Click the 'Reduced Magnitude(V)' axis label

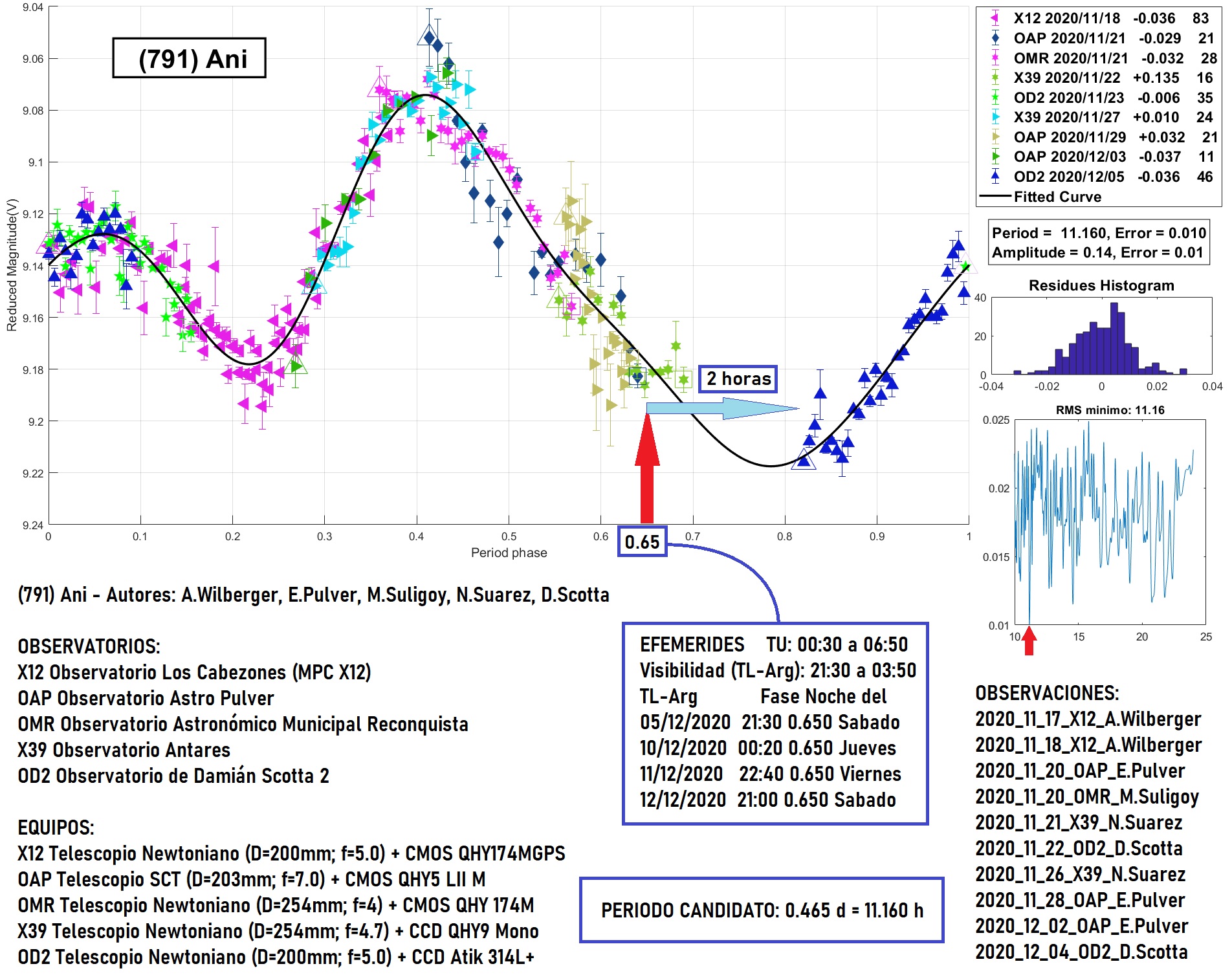coord(12,265)
